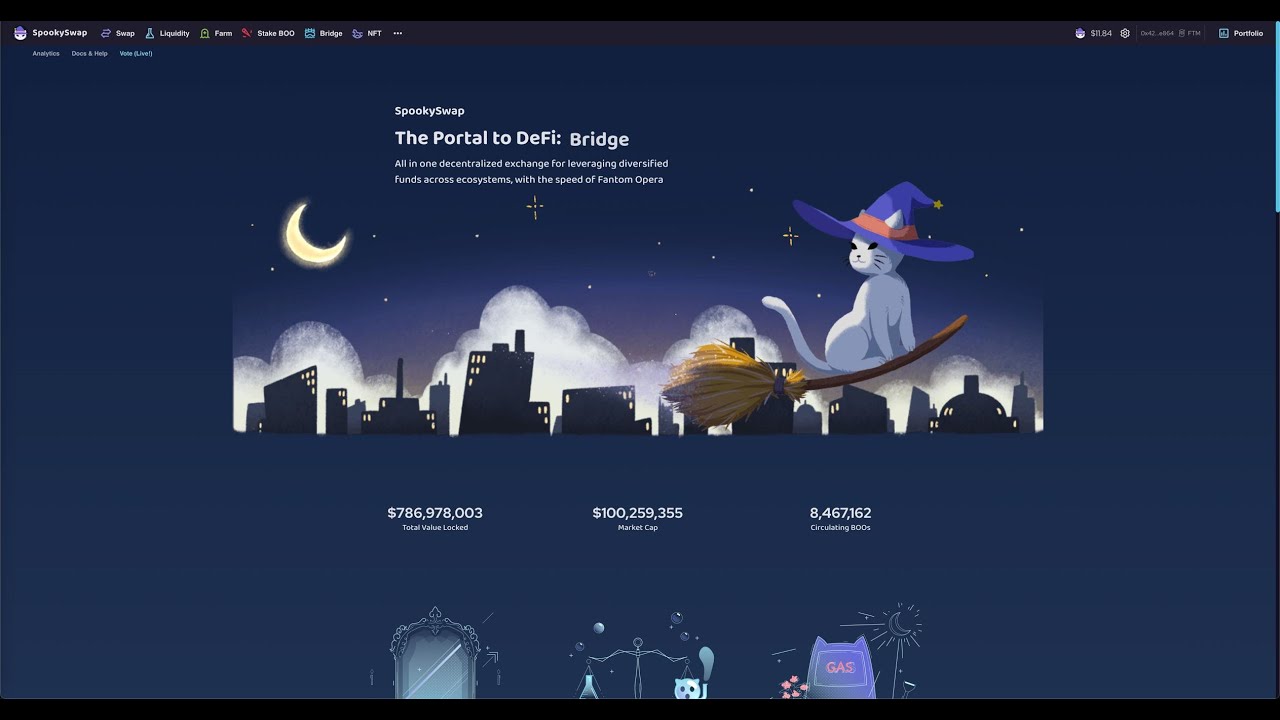Open the Bridge page label
This screenshot has width=1280, height=720.
pos(331,33)
